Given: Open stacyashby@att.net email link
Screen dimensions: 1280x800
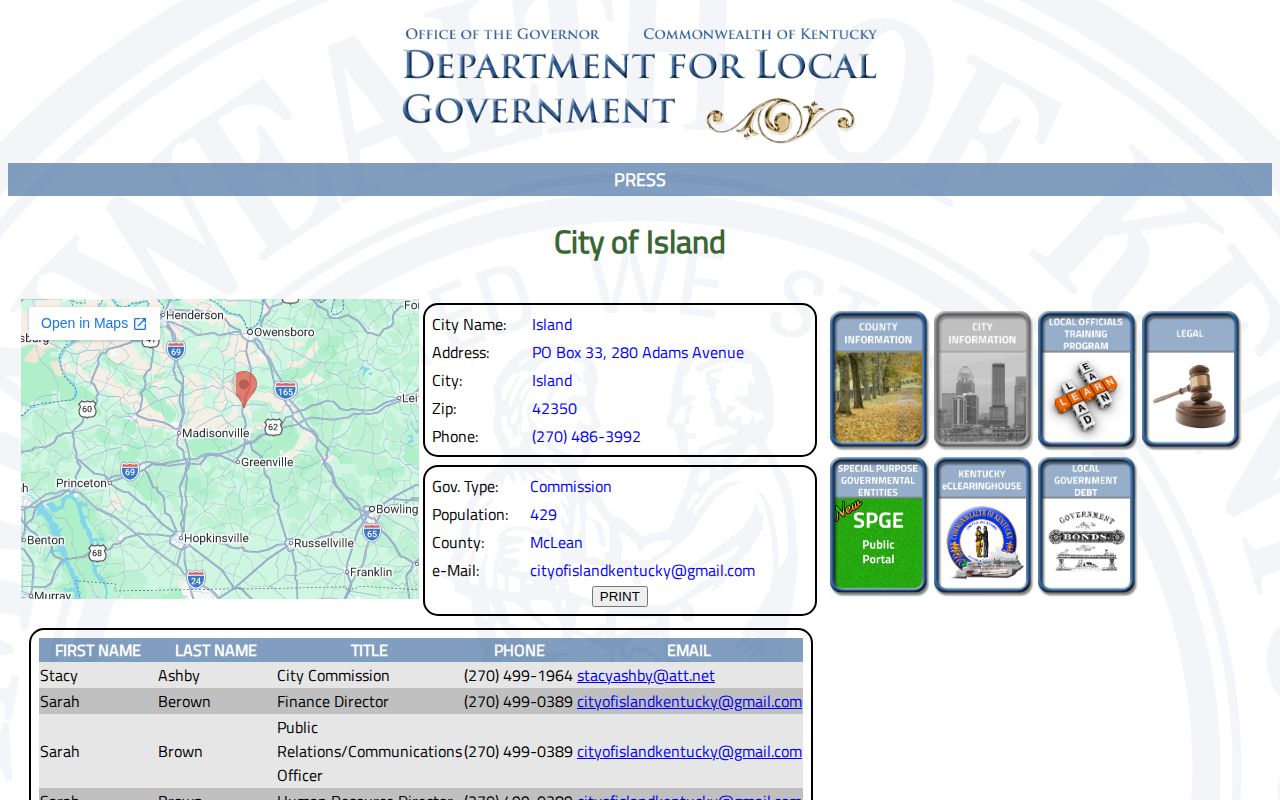Looking at the screenshot, I should [646, 676].
